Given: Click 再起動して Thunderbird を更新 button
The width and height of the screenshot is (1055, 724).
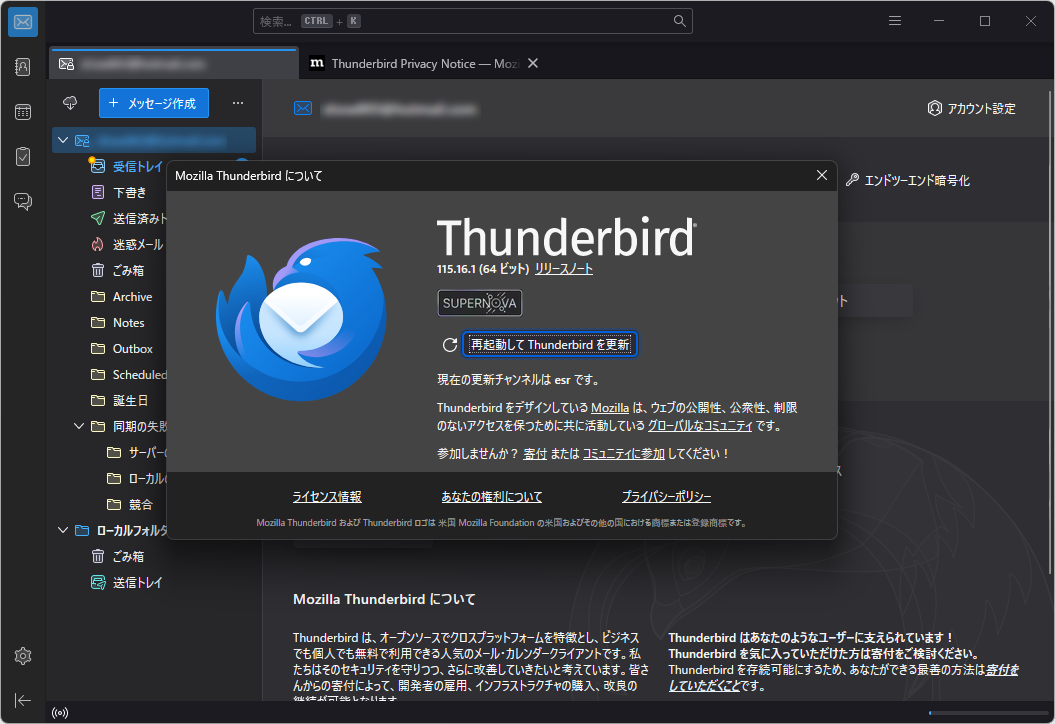Looking at the screenshot, I should [x=549, y=343].
